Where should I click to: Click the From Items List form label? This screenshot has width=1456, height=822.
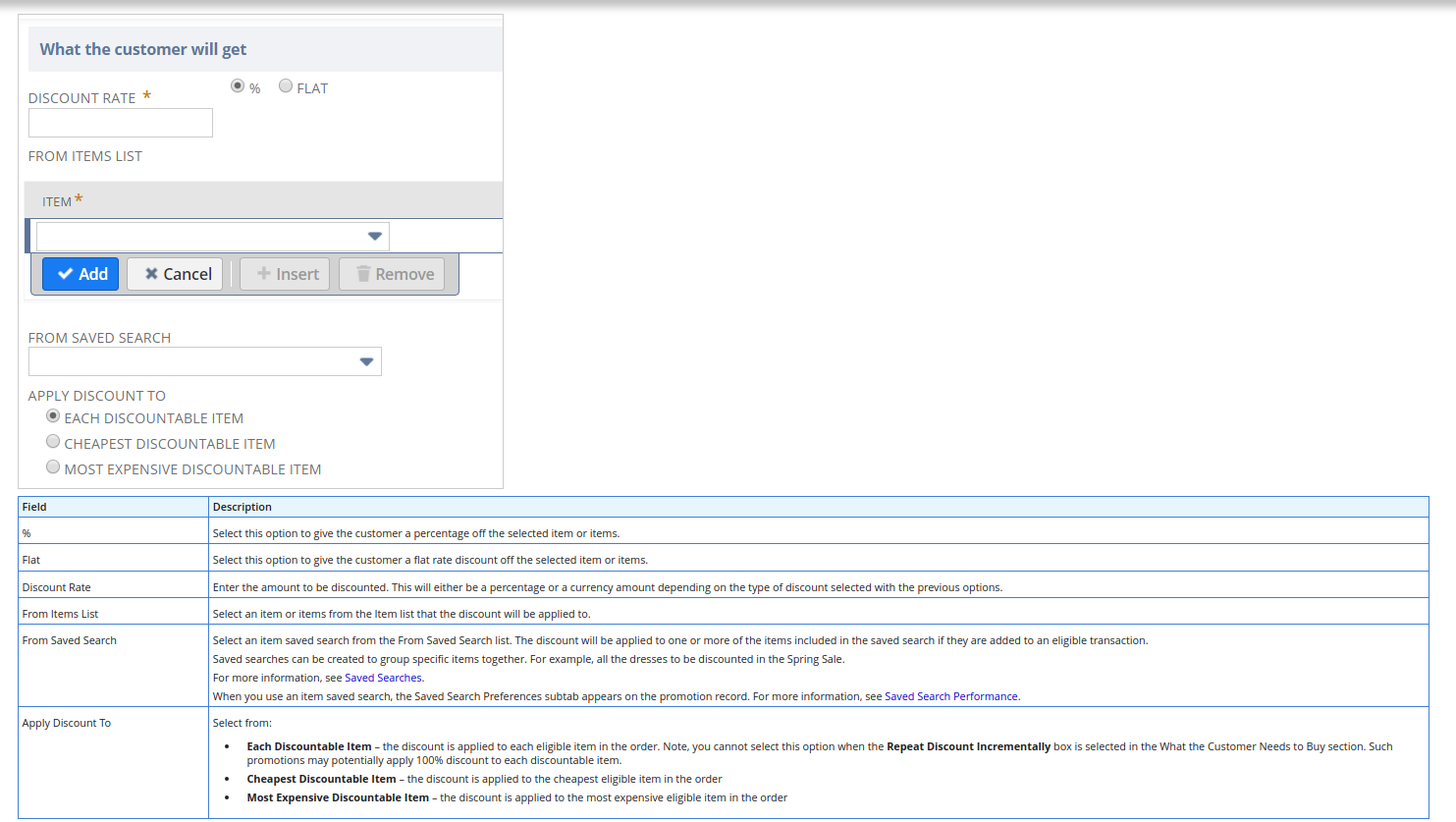click(85, 156)
